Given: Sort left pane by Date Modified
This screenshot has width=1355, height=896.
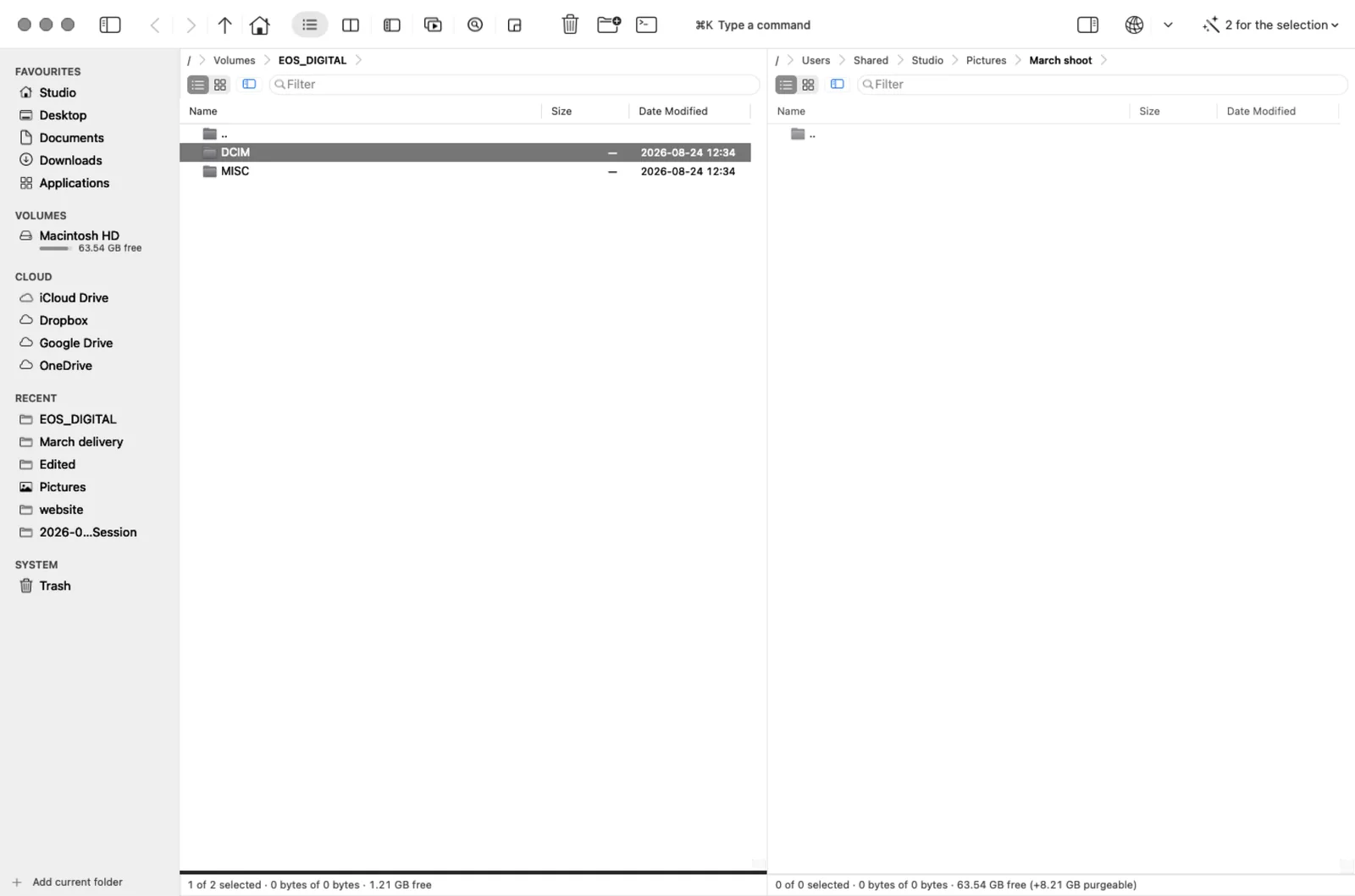Looking at the screenshot, I should click(x=673, y=111).
